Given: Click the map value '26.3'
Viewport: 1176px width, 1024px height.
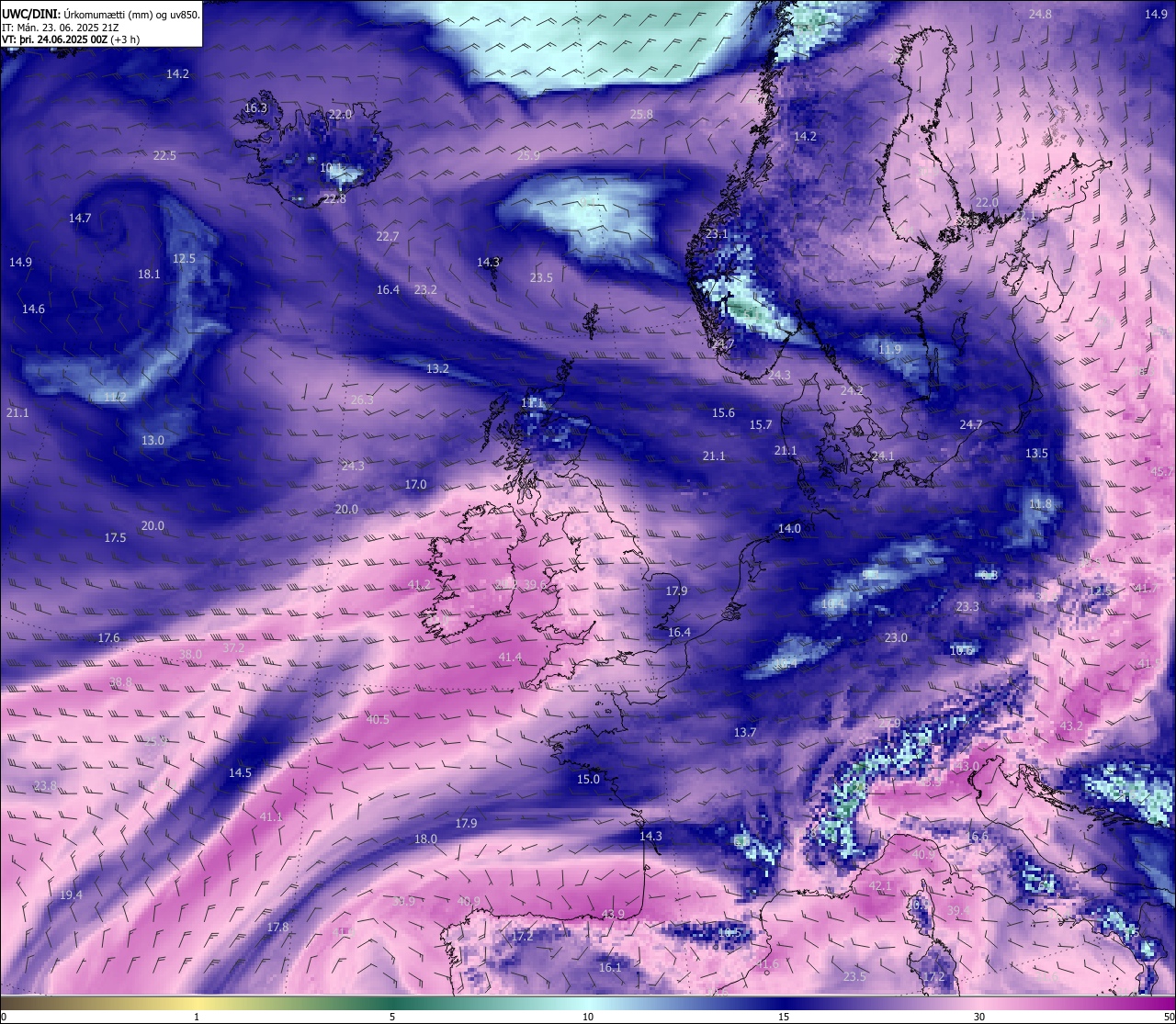Looking at the screenshot, I should [362, 400].
